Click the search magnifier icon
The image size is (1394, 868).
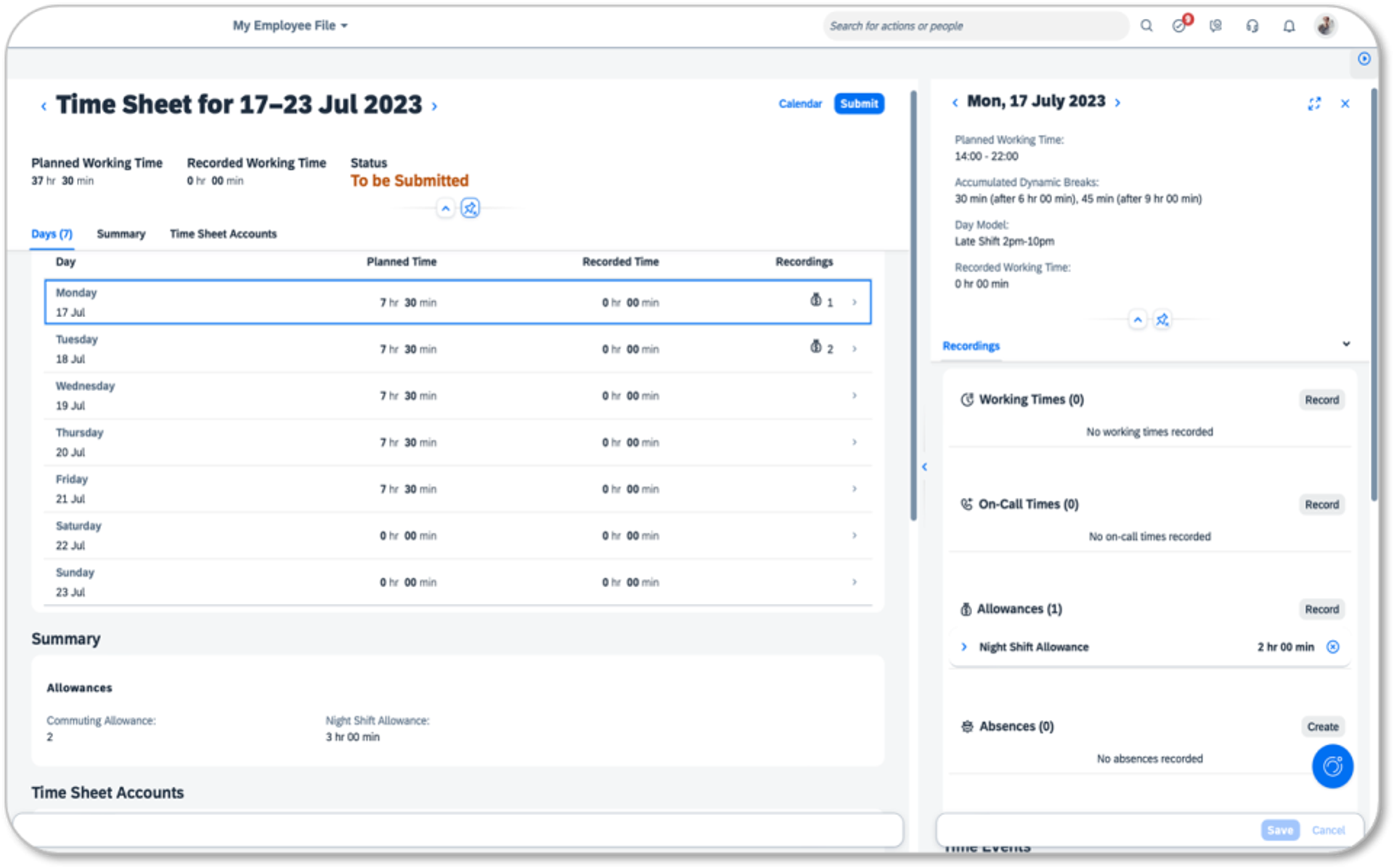point(1146,26)
